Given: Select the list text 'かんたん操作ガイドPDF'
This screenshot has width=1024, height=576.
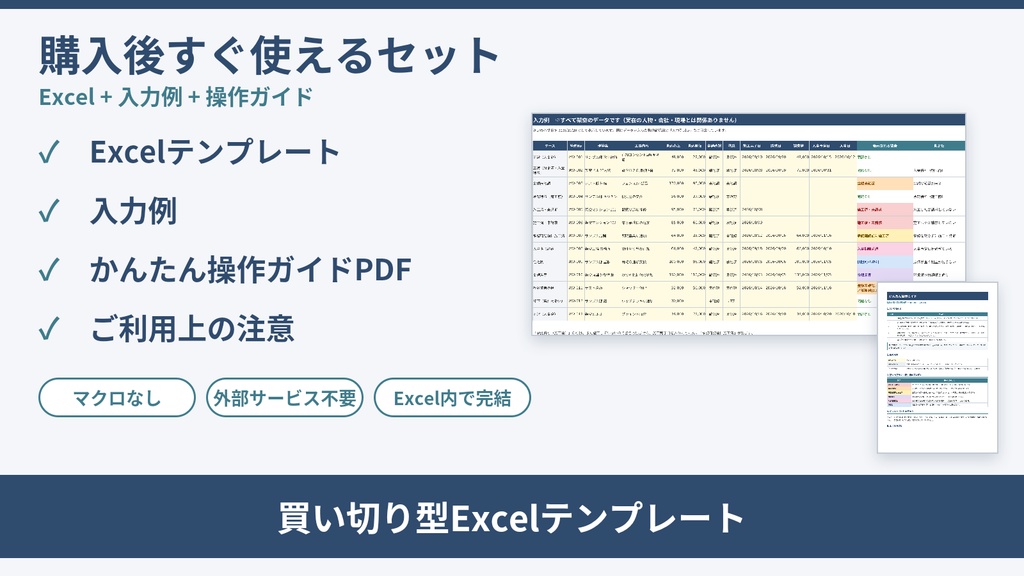Looking at the screenshot, I should (x=251, y=269).
